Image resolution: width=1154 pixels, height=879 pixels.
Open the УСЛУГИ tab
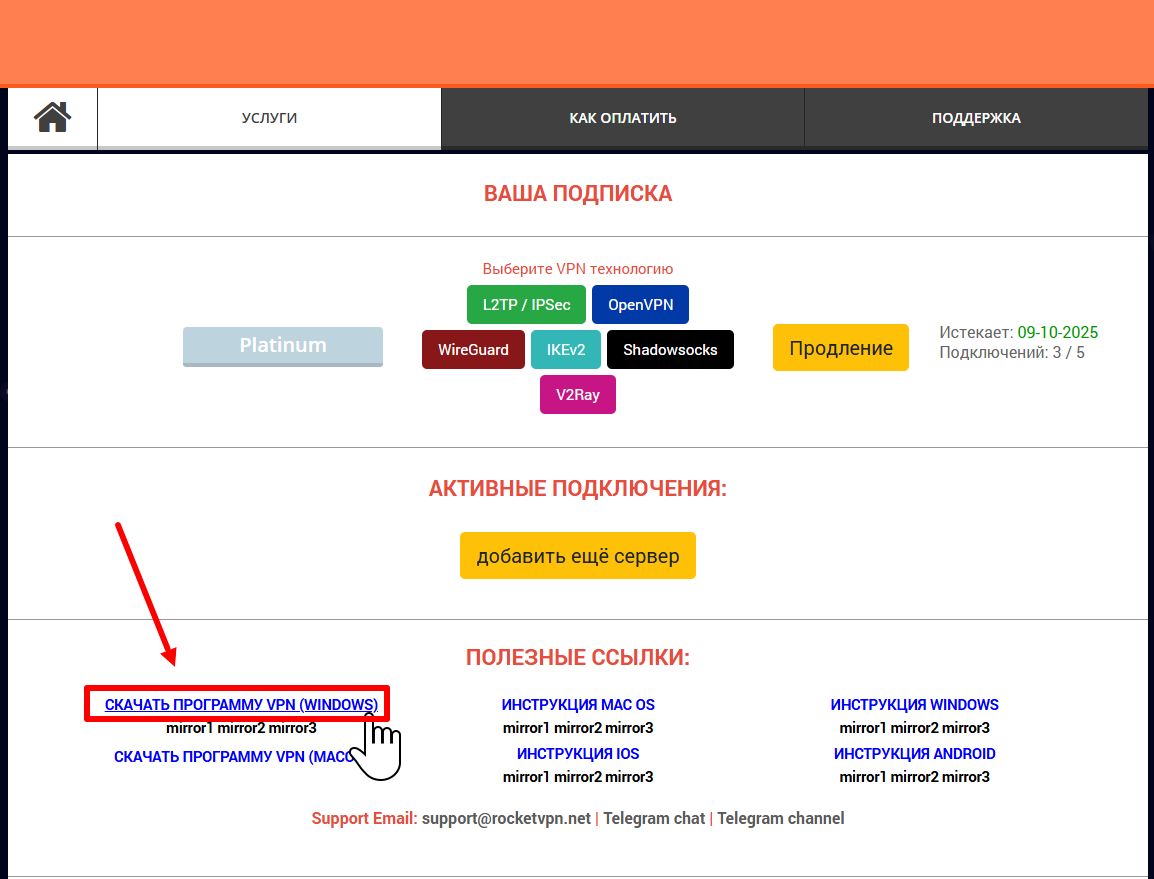269,118
